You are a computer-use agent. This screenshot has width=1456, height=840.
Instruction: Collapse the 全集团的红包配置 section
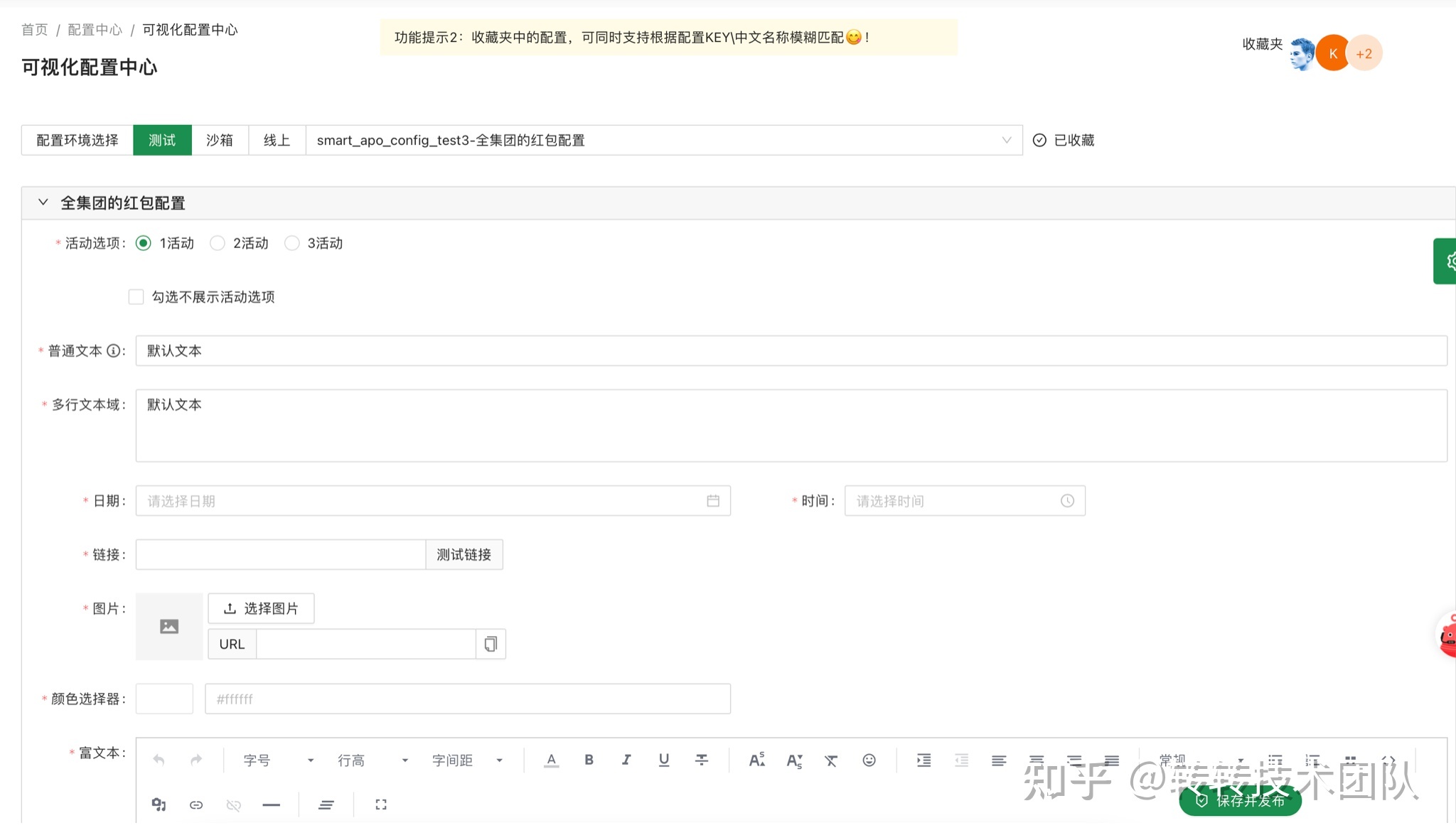[x=43, y=203]
